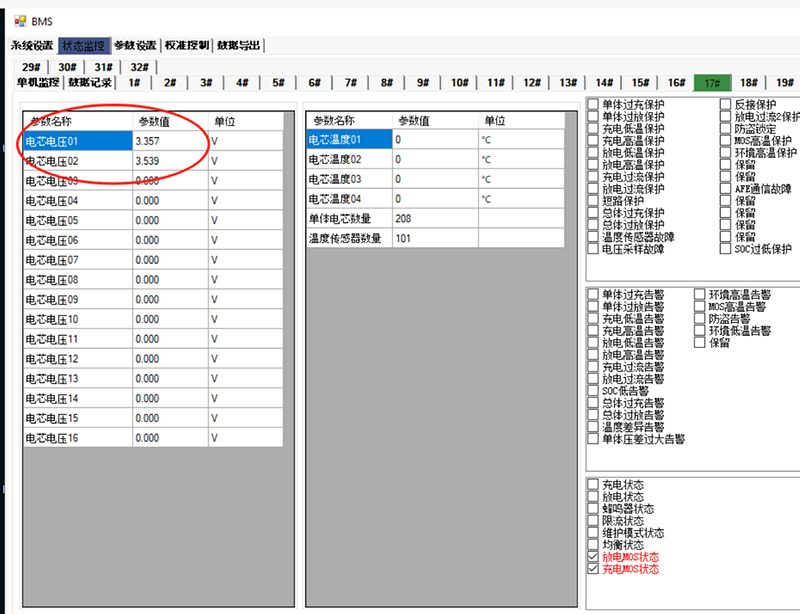Image resolution: width=800 pixels, height=614 pixels.
Task: Go to the 数据导出 tab
Action: coord(240,45)
